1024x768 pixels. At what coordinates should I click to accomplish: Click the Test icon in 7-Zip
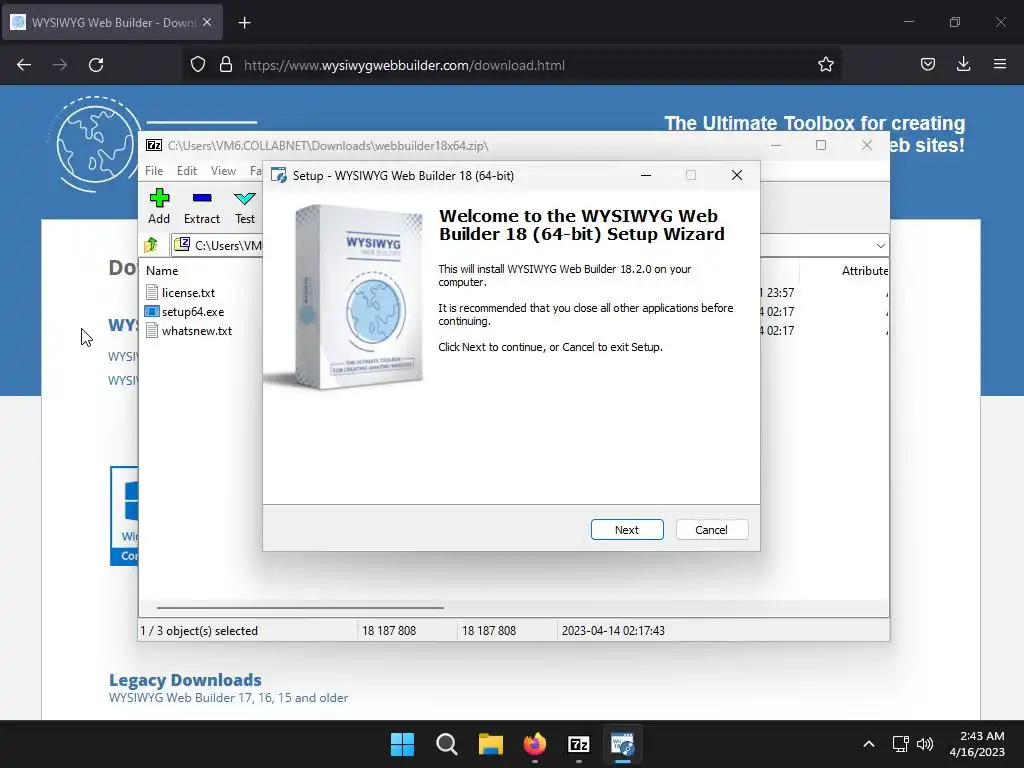(x=245, y=206)
